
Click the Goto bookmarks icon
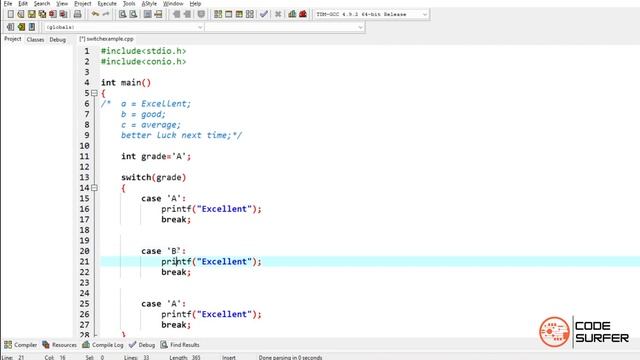pos(32,27)
